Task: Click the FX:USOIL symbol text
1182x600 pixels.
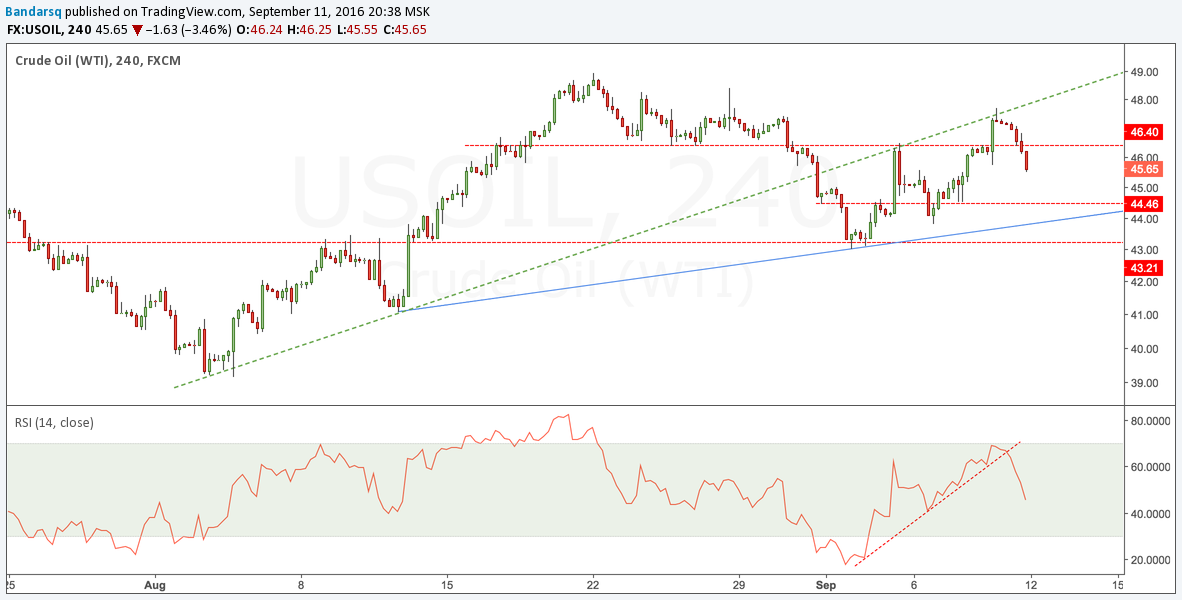Action: [37, 31]
